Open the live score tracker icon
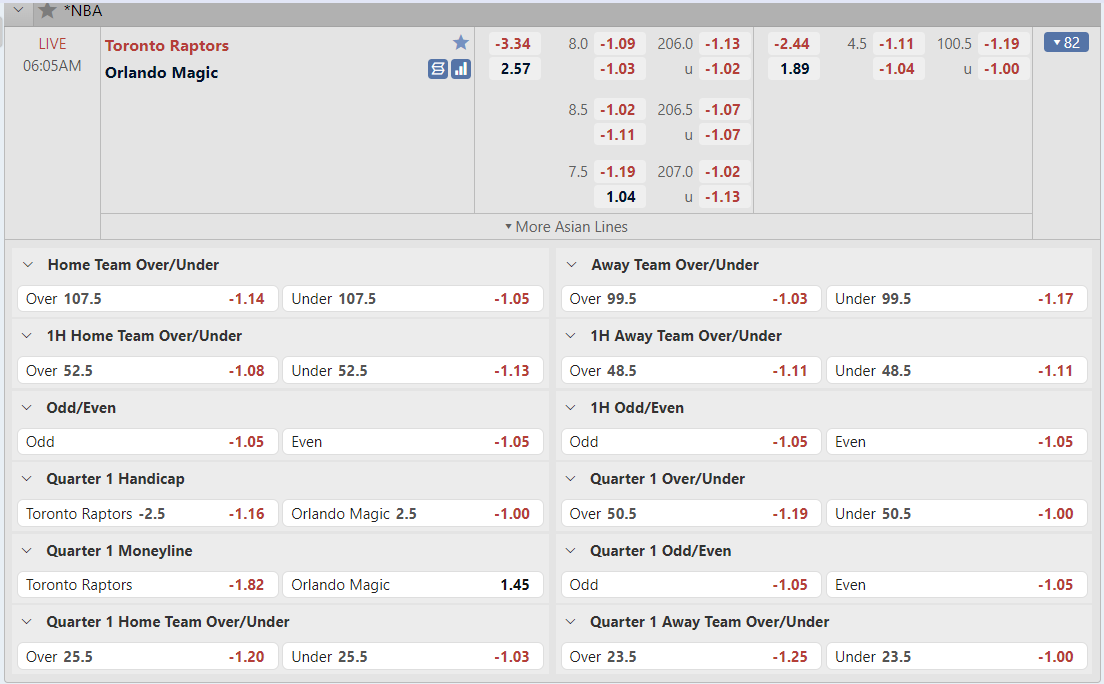 pyautogui.click(x=438, y=69)
